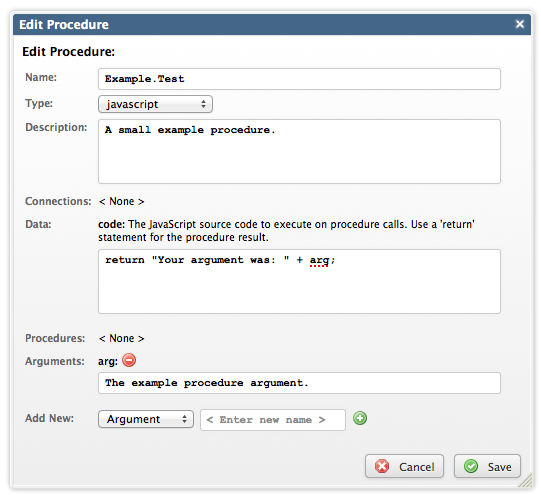The height and width of the screenshot is (495, 541).
Task: Click the underlined word arg in code
Action: [x=319, y=260]
